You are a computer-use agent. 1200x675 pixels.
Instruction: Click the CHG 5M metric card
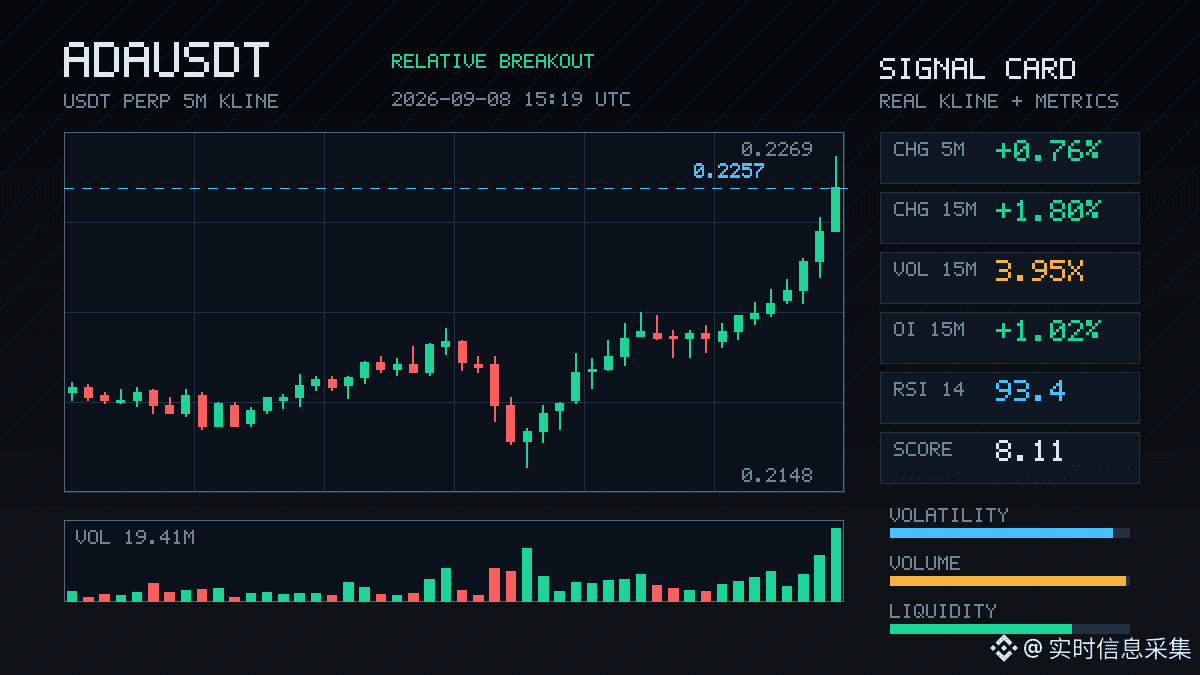pyautogui.click(x=1009, y=157)
